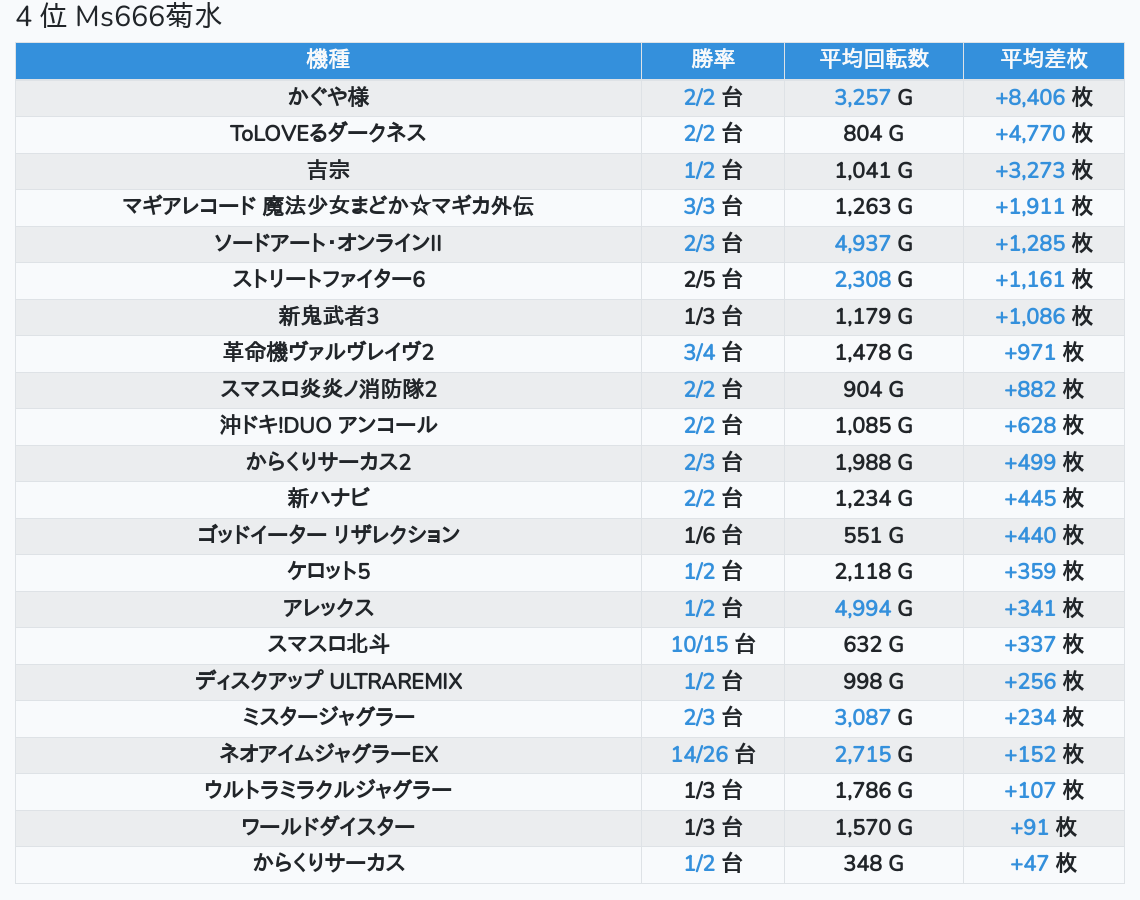Click the 2,308 G average spins value
This screenshot has width=1140, height=900.
pyautogui.click(x=873, y=280)
